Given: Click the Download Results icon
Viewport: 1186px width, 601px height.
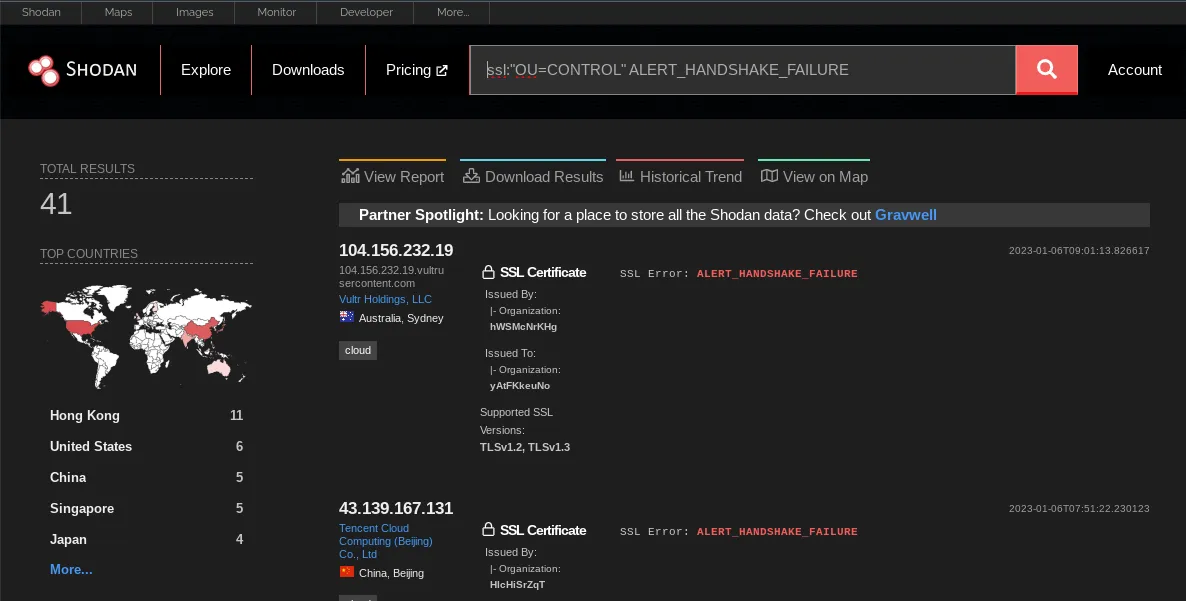Looking at the screenshot, I should click(x=469, y=174).
